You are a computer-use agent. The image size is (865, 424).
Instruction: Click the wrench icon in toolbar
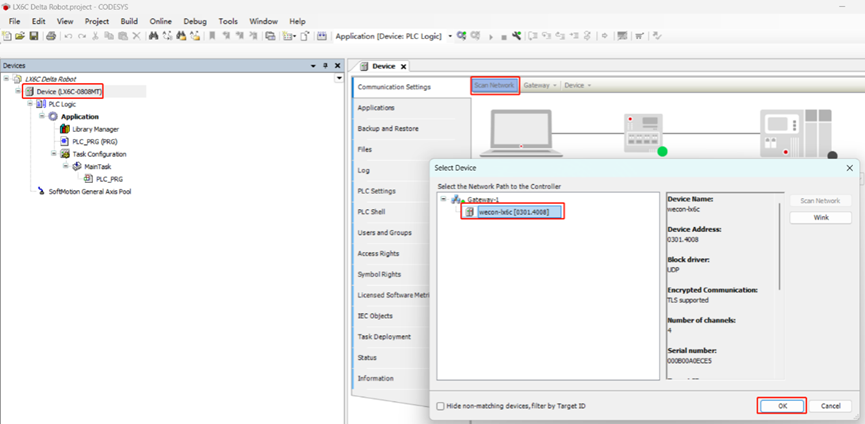516,36
